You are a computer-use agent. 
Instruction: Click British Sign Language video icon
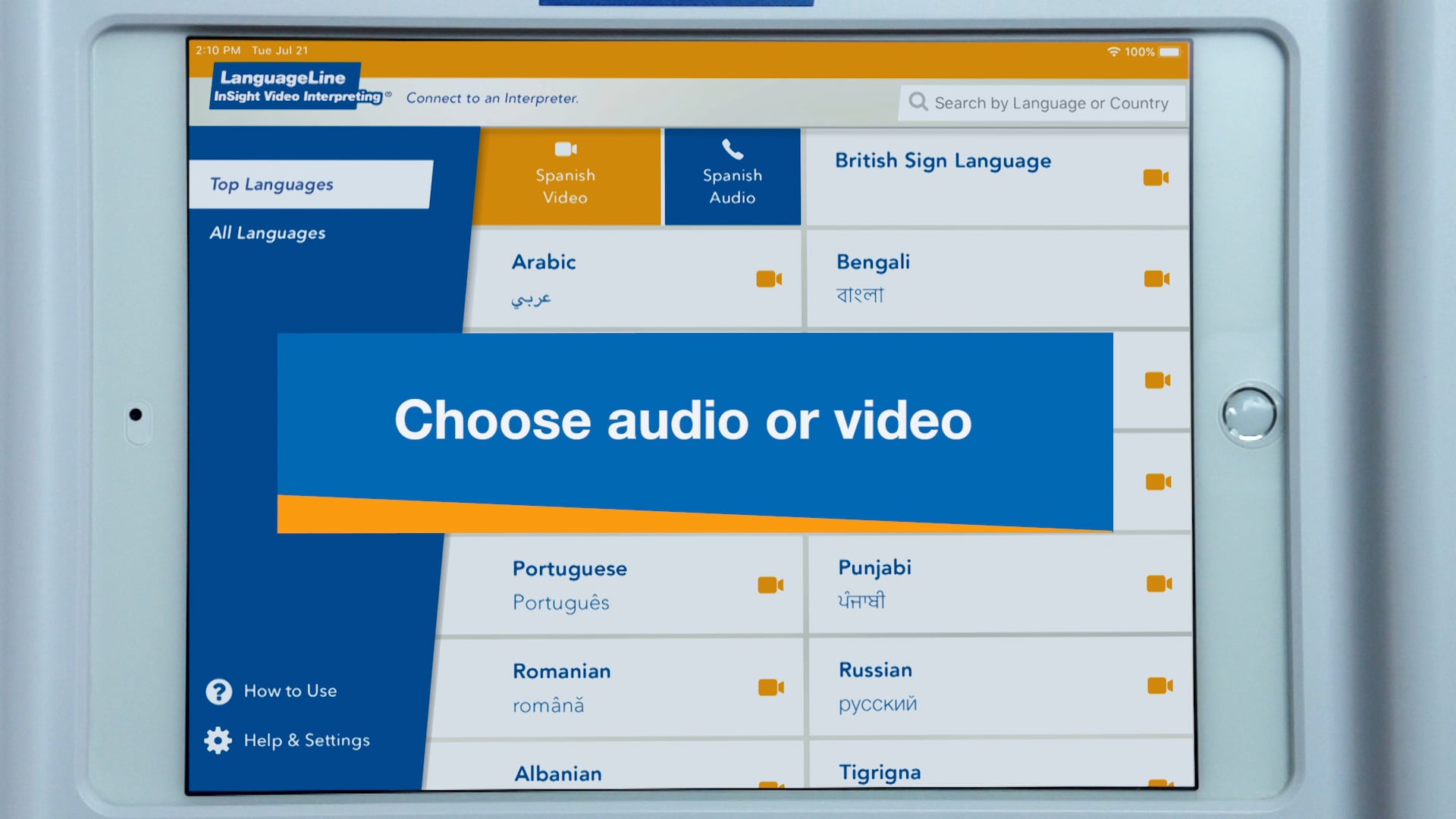[1156, 175]
